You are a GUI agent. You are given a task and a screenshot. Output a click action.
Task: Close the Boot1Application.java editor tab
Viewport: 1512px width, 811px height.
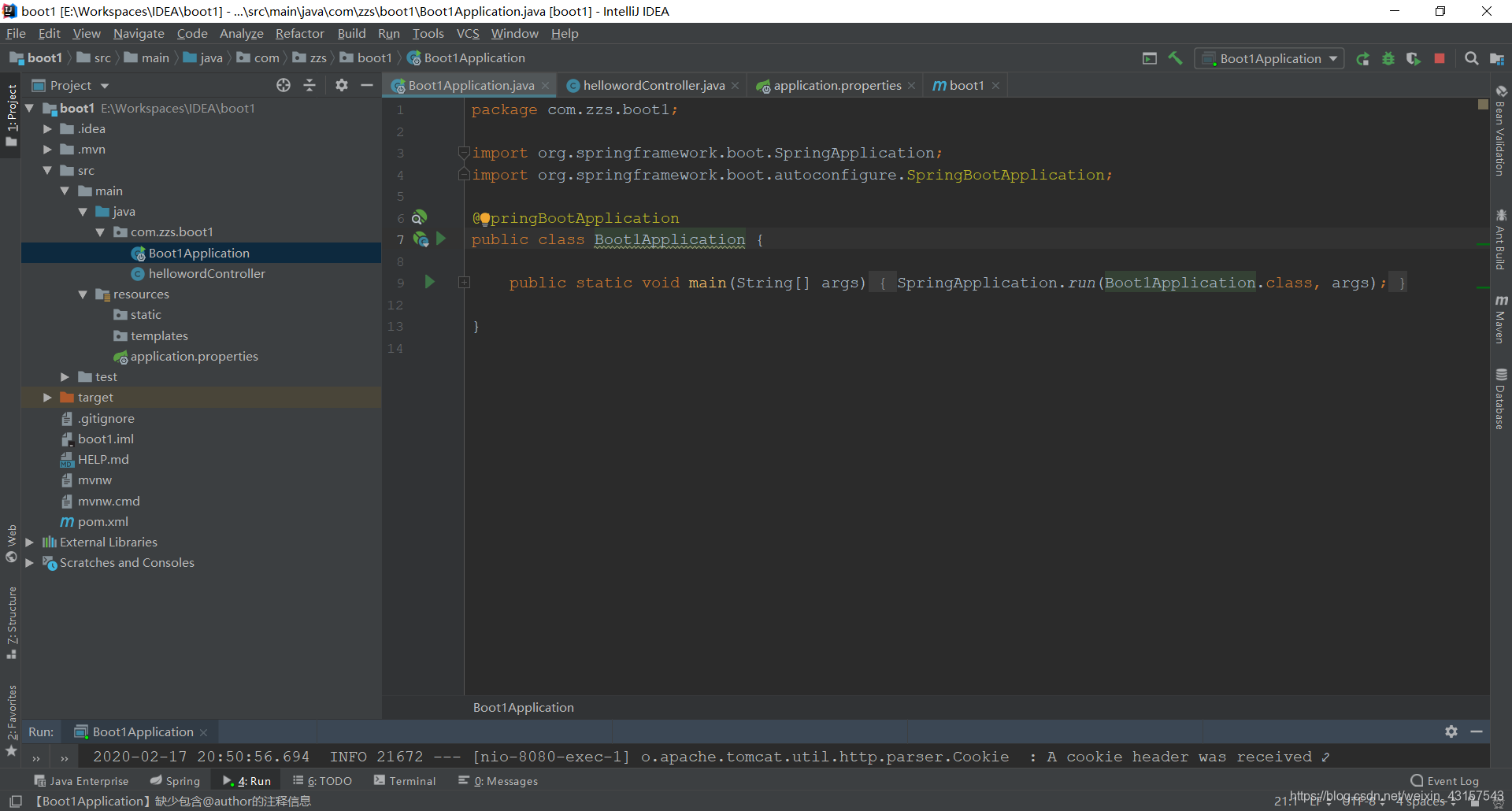[x=545, y=86]
